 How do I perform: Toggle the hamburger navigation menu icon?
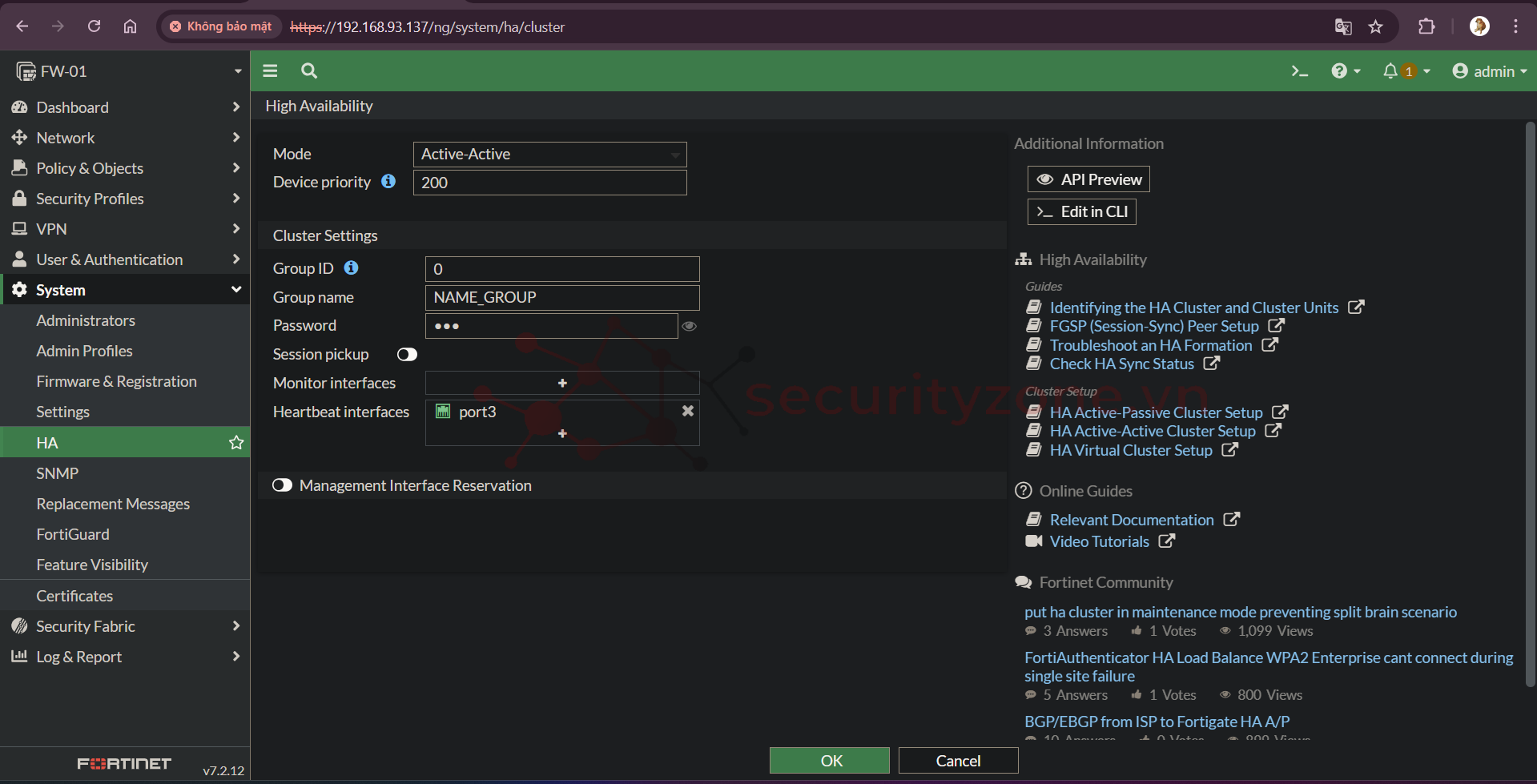270,71
